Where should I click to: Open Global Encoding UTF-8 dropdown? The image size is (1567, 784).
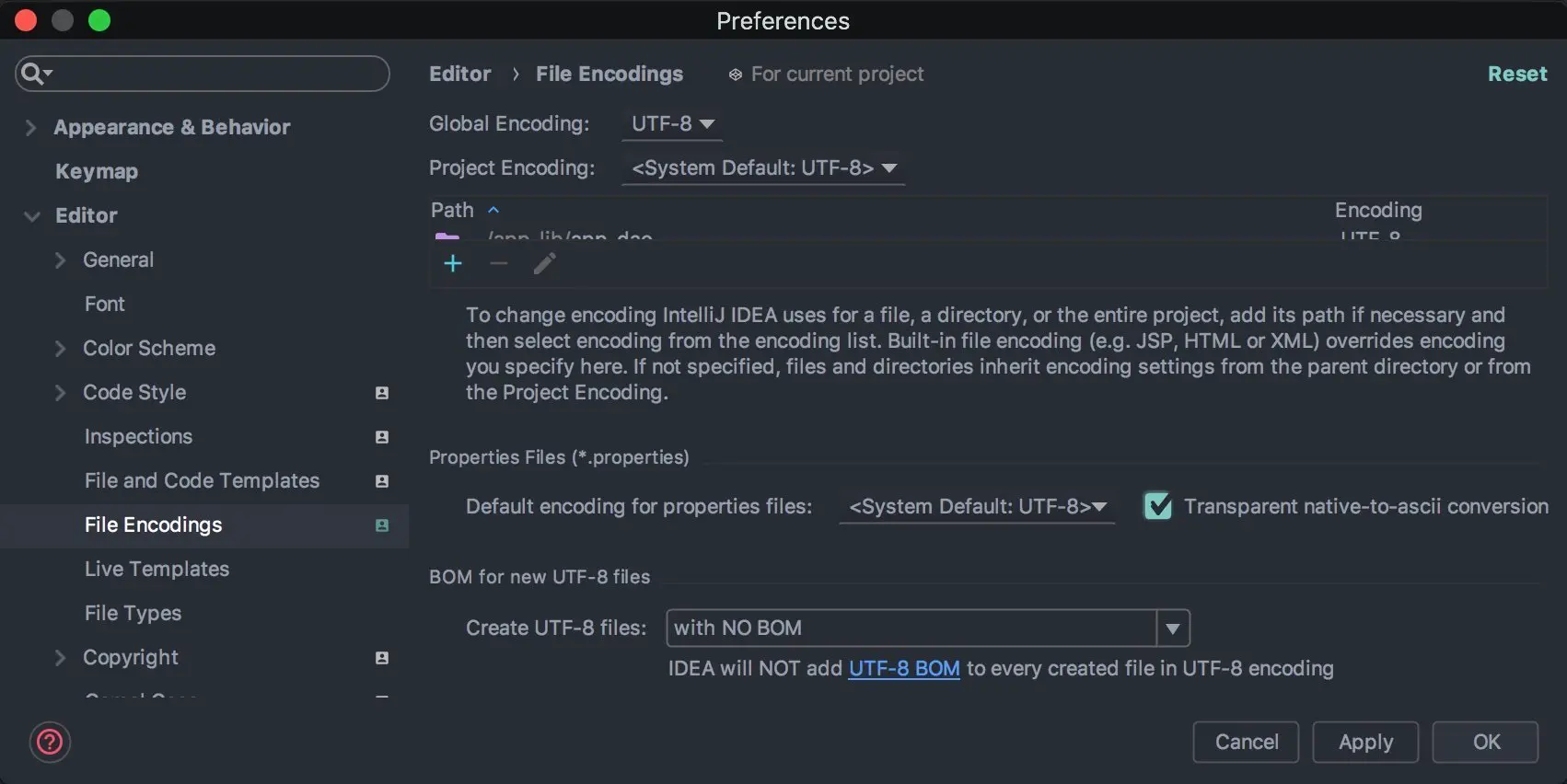tap(672, 123)
